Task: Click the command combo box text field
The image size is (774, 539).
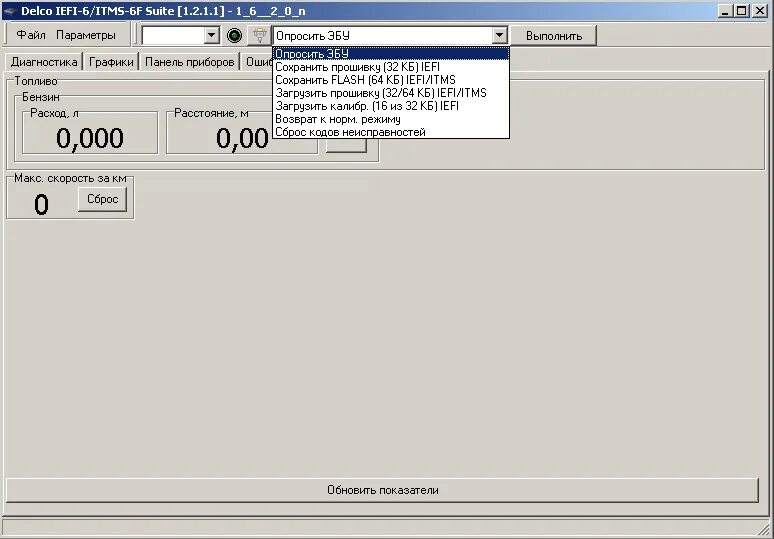Action: click(x=383, y=36)
